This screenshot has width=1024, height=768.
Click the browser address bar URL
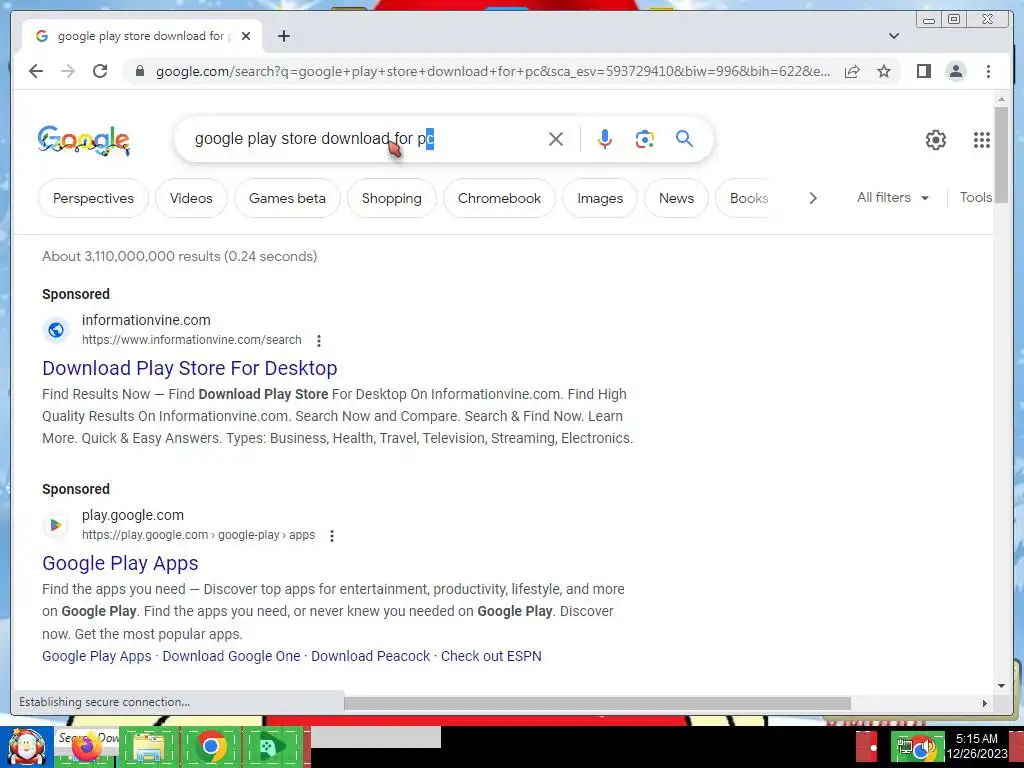(493, 71)
